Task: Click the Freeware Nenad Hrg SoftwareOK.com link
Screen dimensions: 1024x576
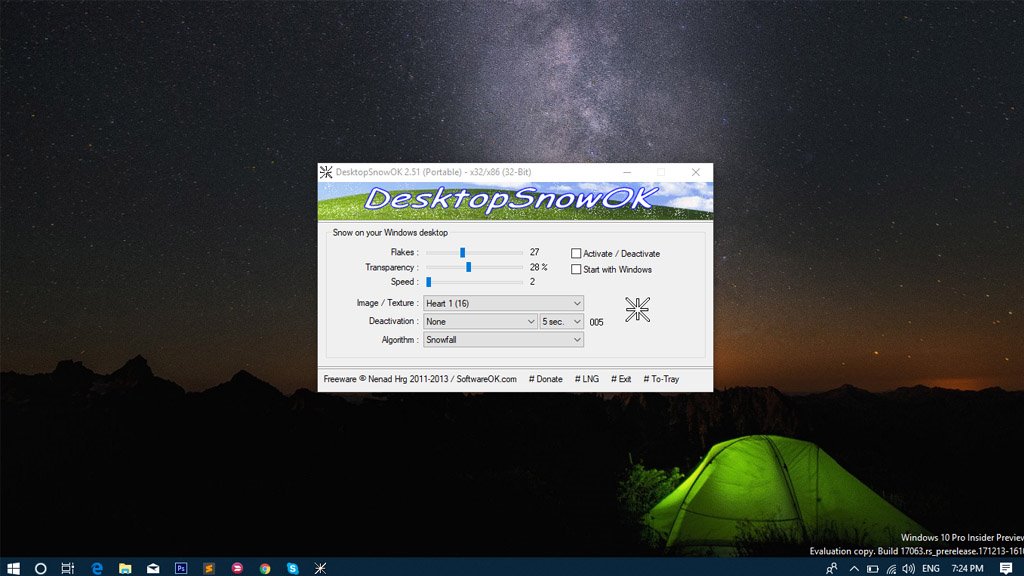Action: click(420, 379)
